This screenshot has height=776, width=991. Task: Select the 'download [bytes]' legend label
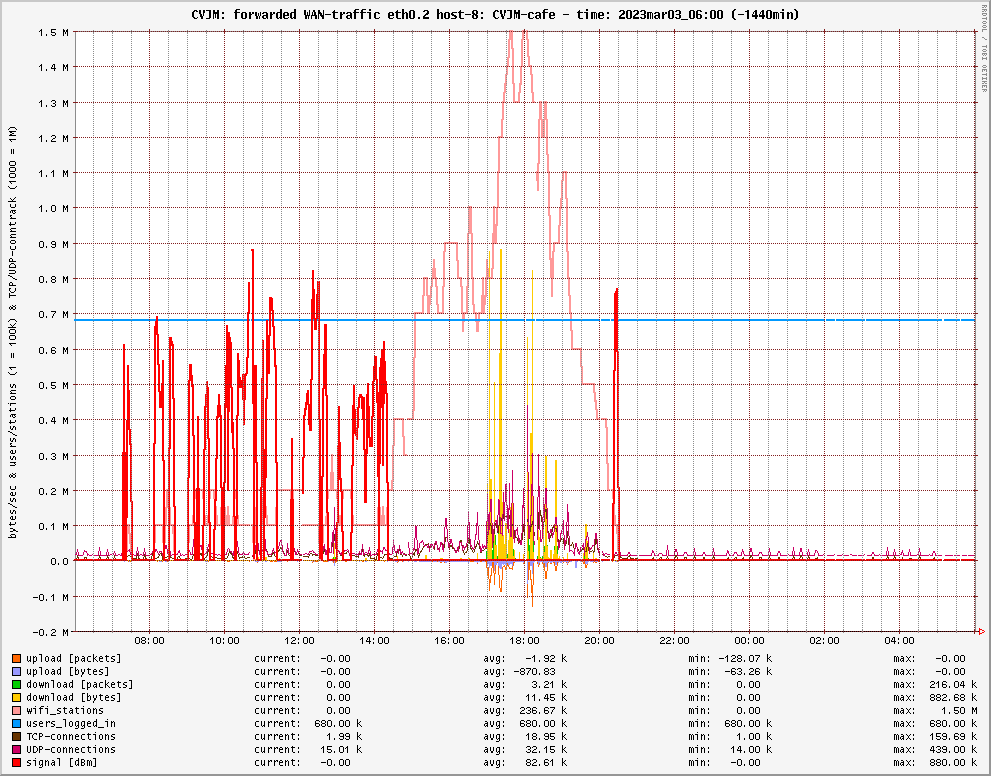click(x=73, y=698)
